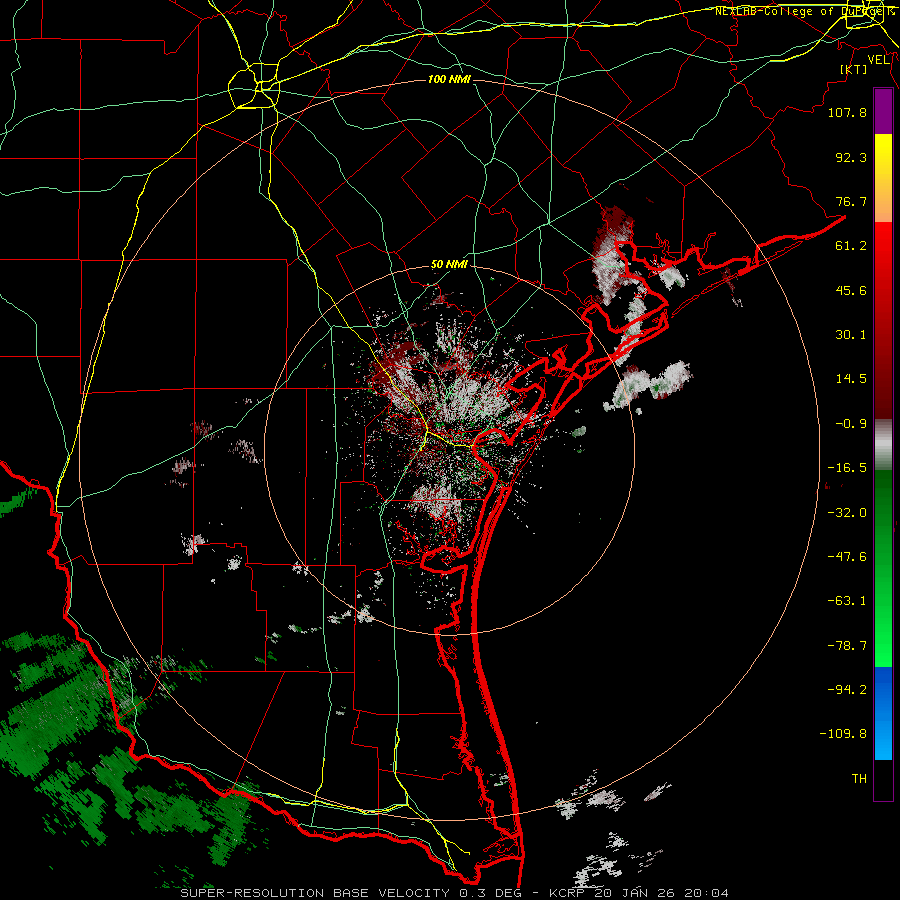
Task: Click the -32.0 velocity scale value
Action: 847,513
